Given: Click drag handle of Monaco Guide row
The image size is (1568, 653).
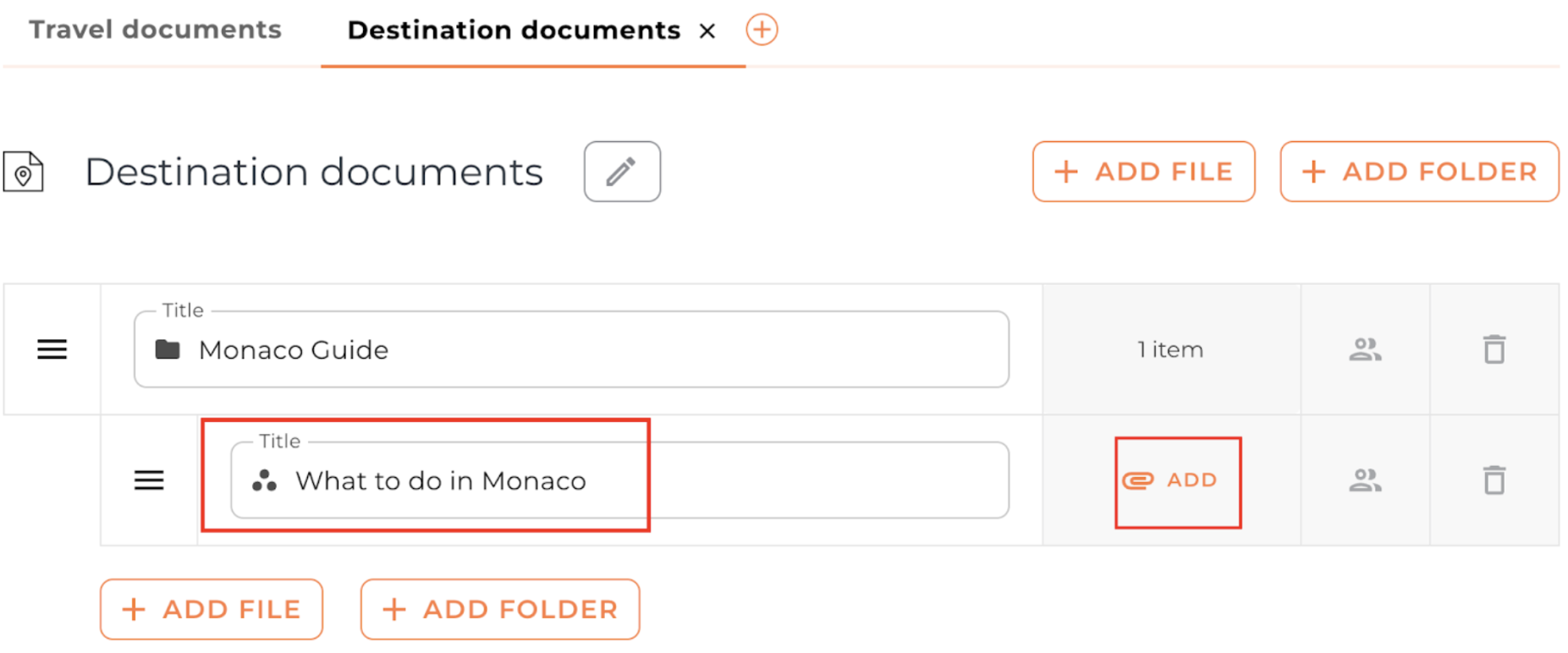Looking at the screenshot, I should pyautogui.click(x=52, y=349).
